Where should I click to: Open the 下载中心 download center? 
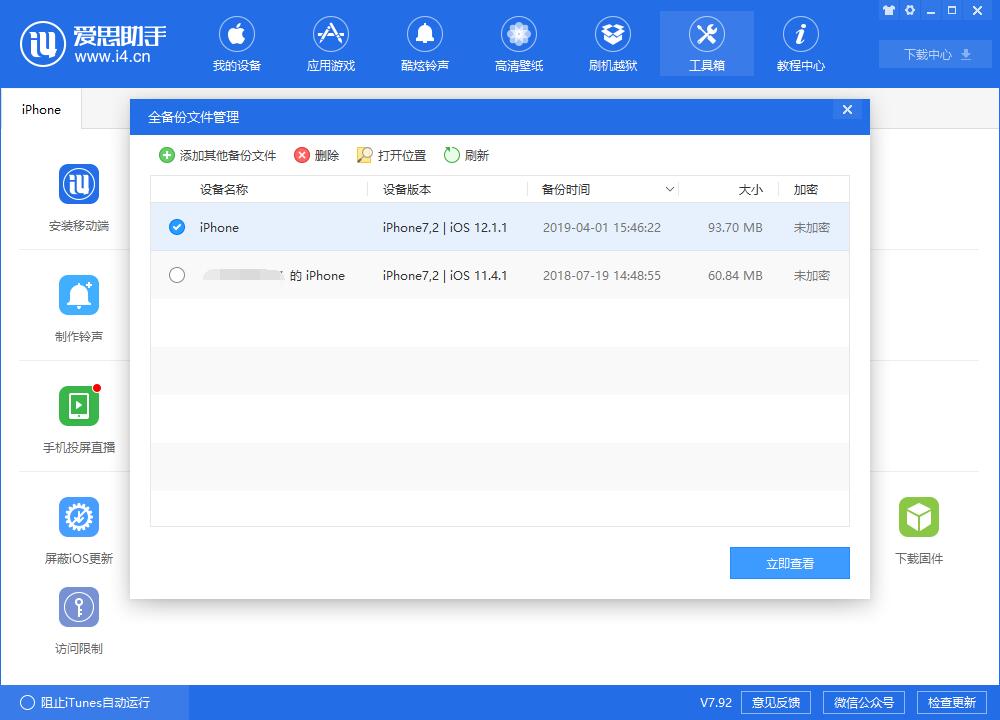click(935, 54)
